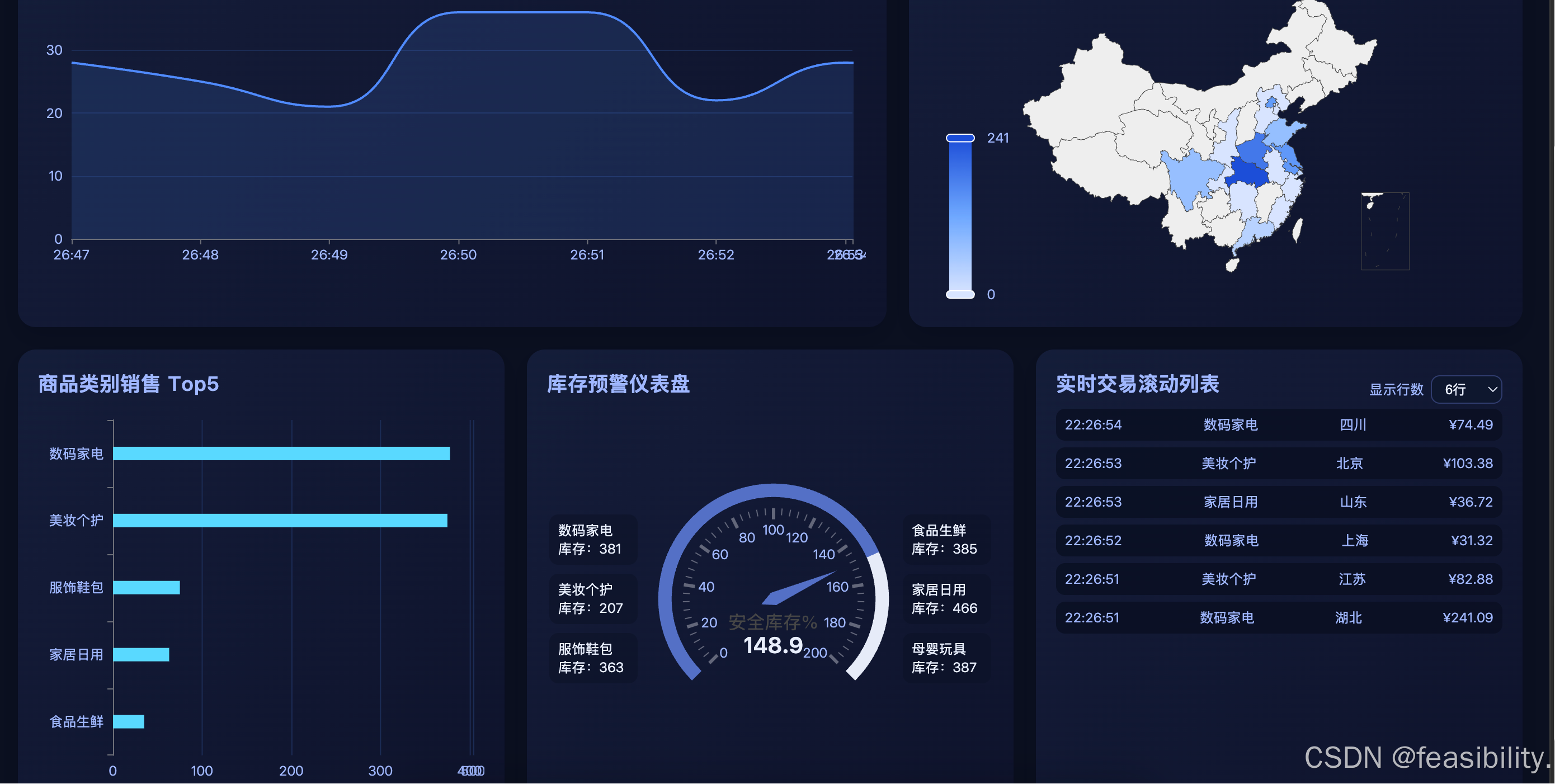Click the 数码家电 库存 381 card
Viewport: 1555px width, 784px height.
coord(593,540)
